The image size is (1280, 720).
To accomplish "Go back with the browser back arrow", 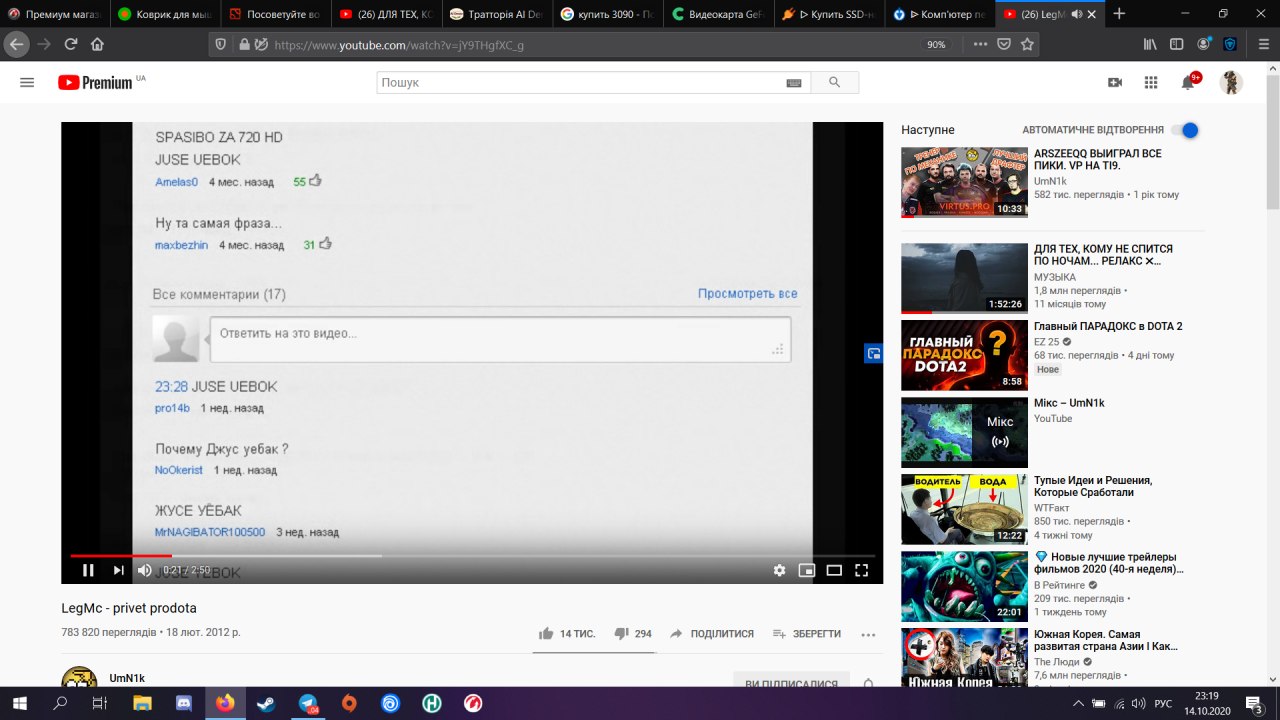I will pyautogui.click(x=17, y=44).
